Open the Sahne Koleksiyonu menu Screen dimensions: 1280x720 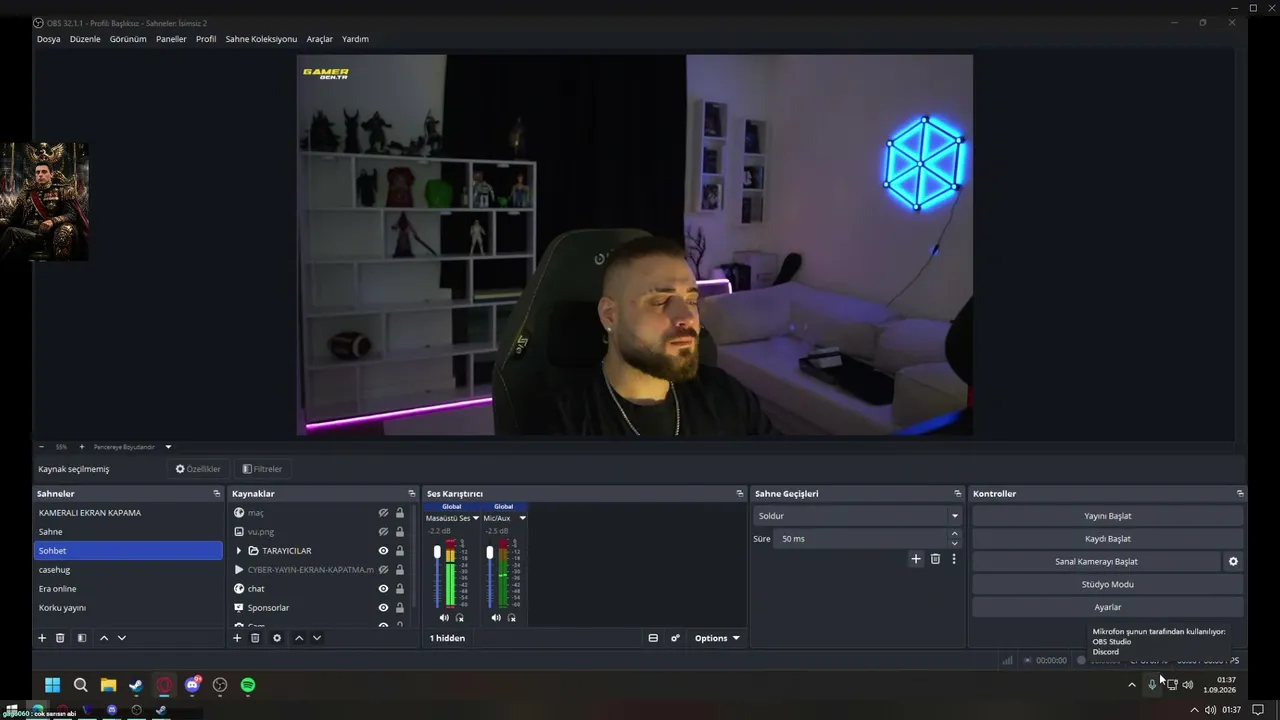[x=261, y=39]
